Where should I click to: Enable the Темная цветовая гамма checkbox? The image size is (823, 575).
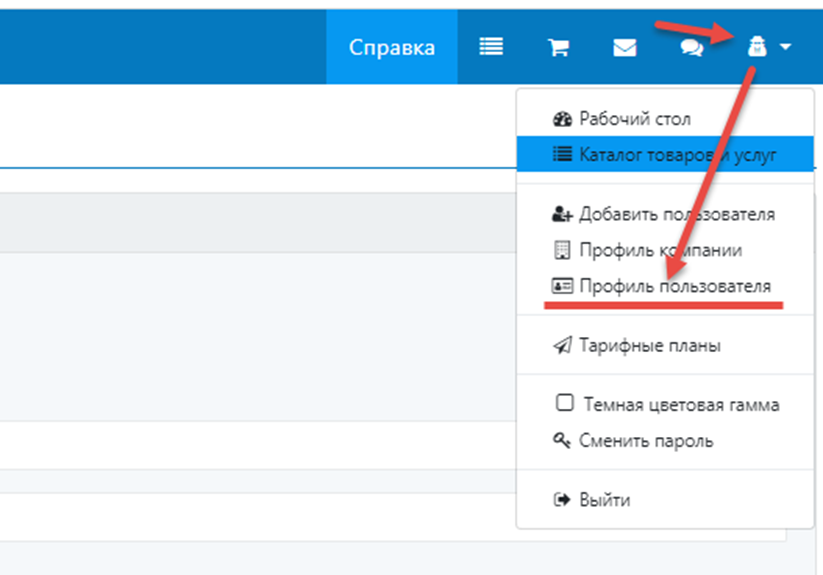(565, 404)
